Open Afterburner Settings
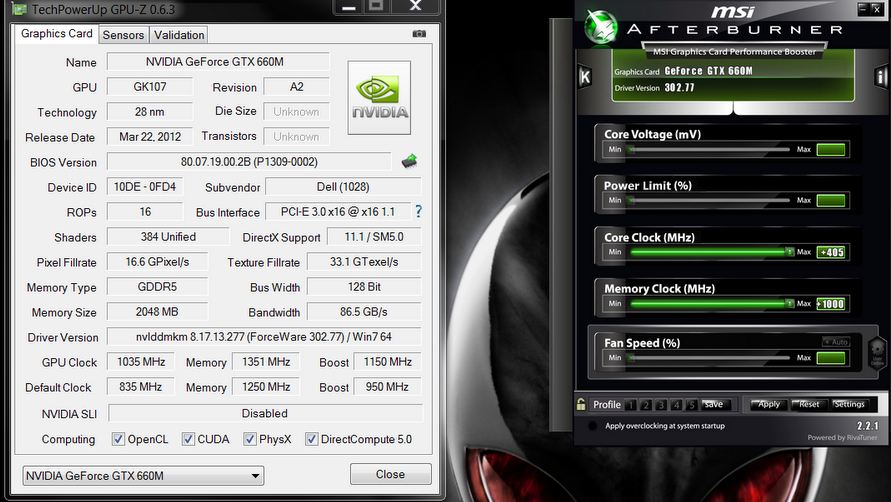Image resolution: width=891 pixels, height=502 pixels. pos(850,404)
